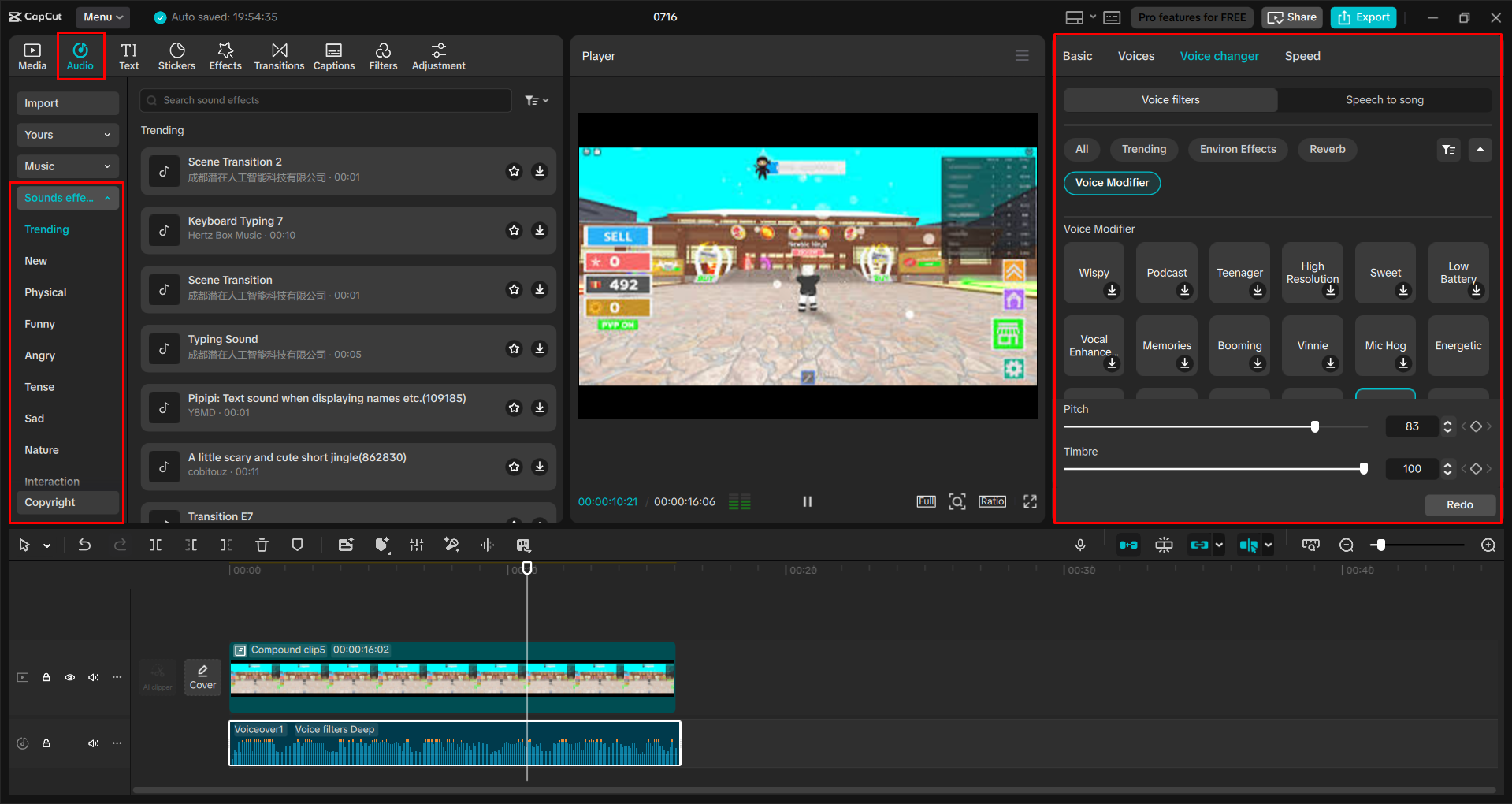Open the Stickers panel
1512x804 pixels.
176,56
